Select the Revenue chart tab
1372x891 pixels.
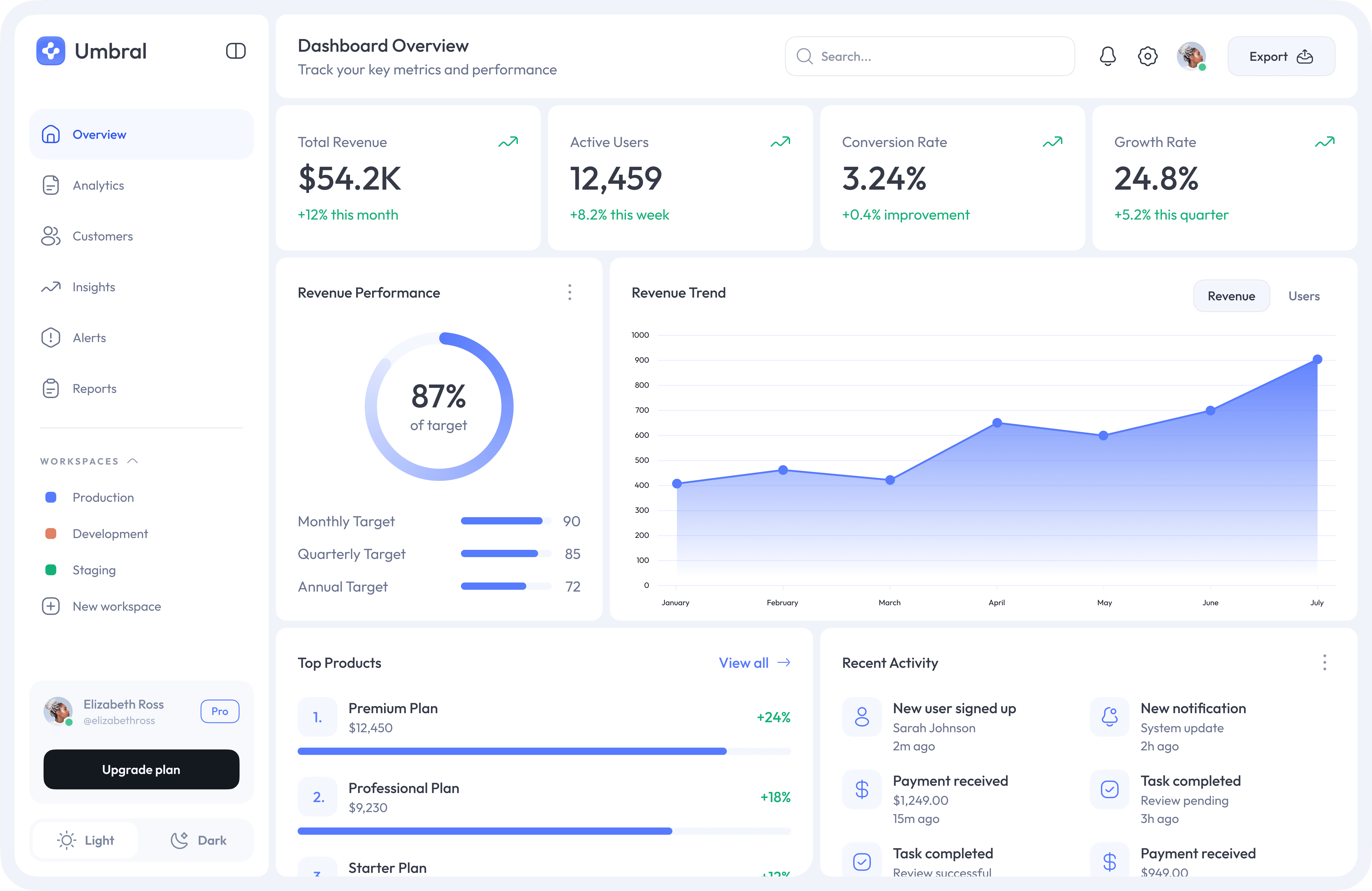click(x=1231, y=296)
